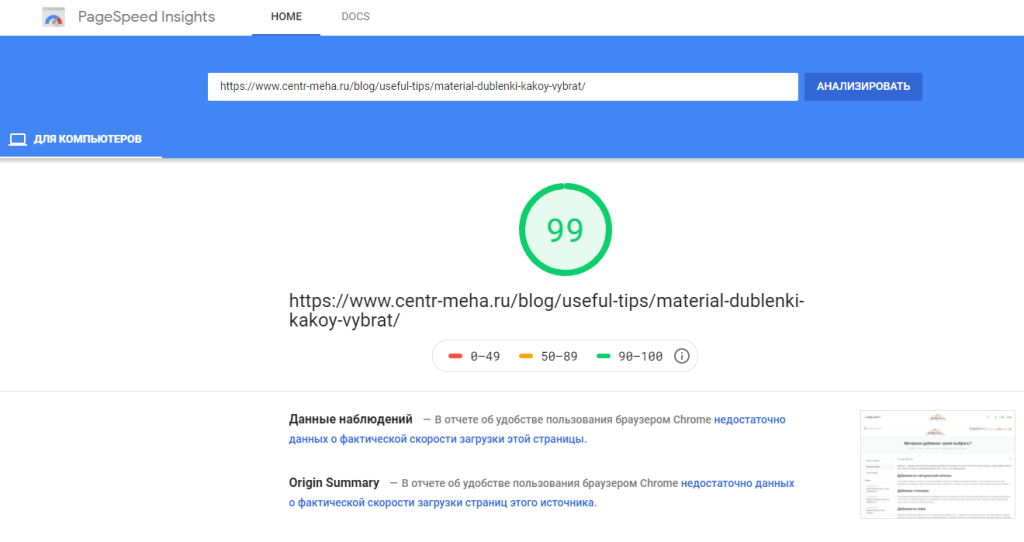Click the analyzed URL heading below the score

[x=547, y=310]
